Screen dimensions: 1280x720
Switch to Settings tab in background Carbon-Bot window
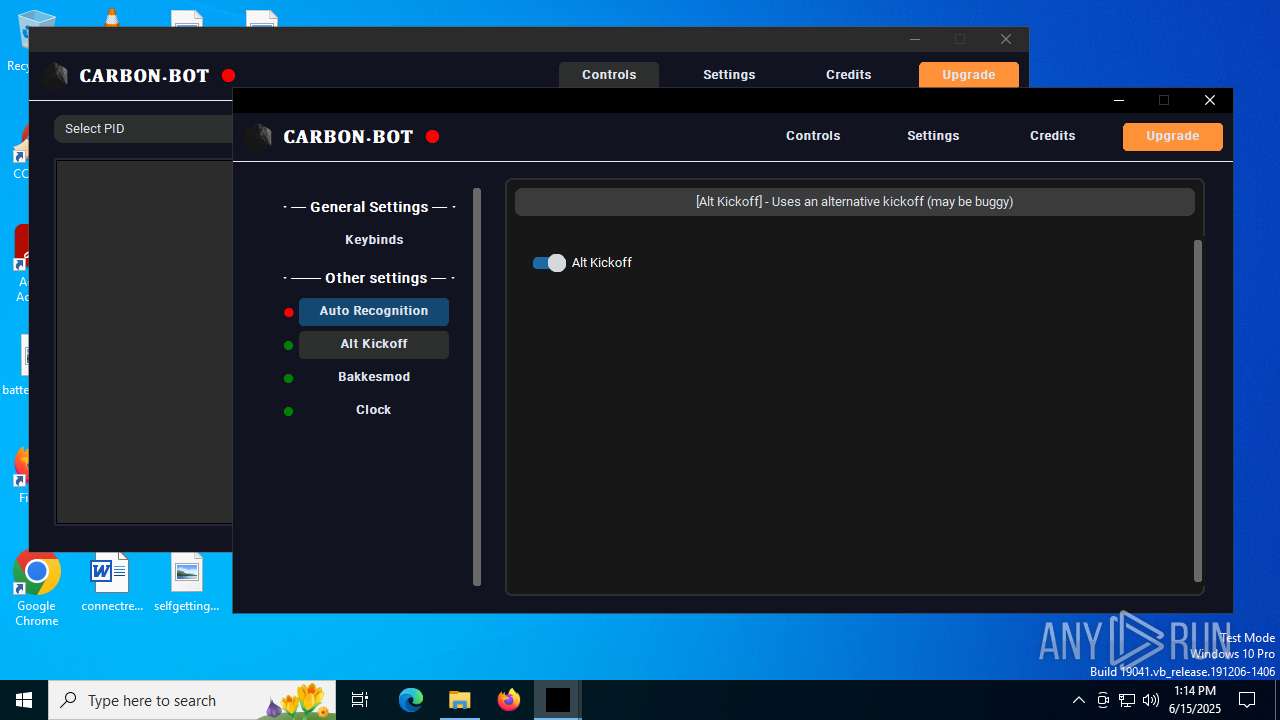[x=729, y=75]
